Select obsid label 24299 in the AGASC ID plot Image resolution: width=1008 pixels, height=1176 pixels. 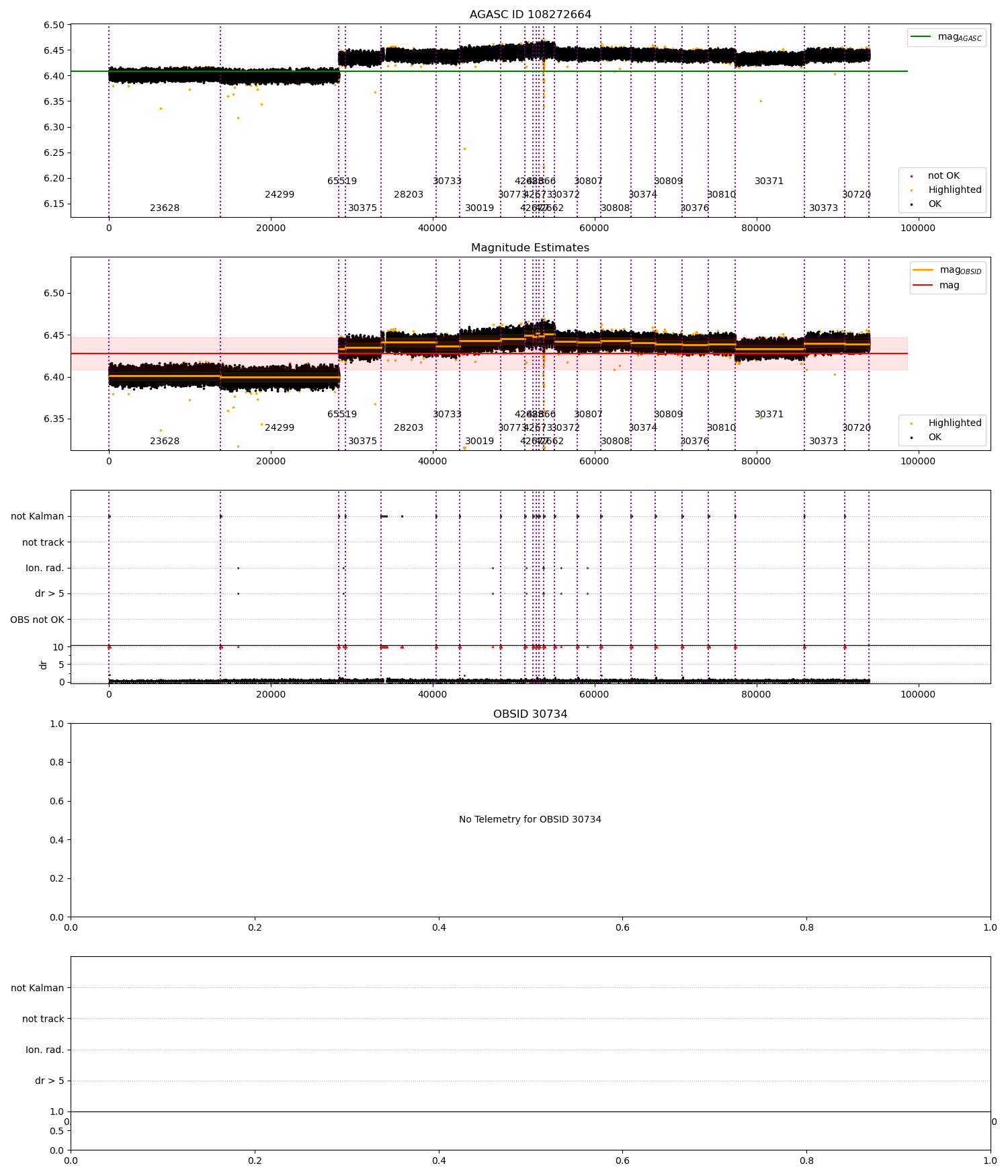click(280, 195)
